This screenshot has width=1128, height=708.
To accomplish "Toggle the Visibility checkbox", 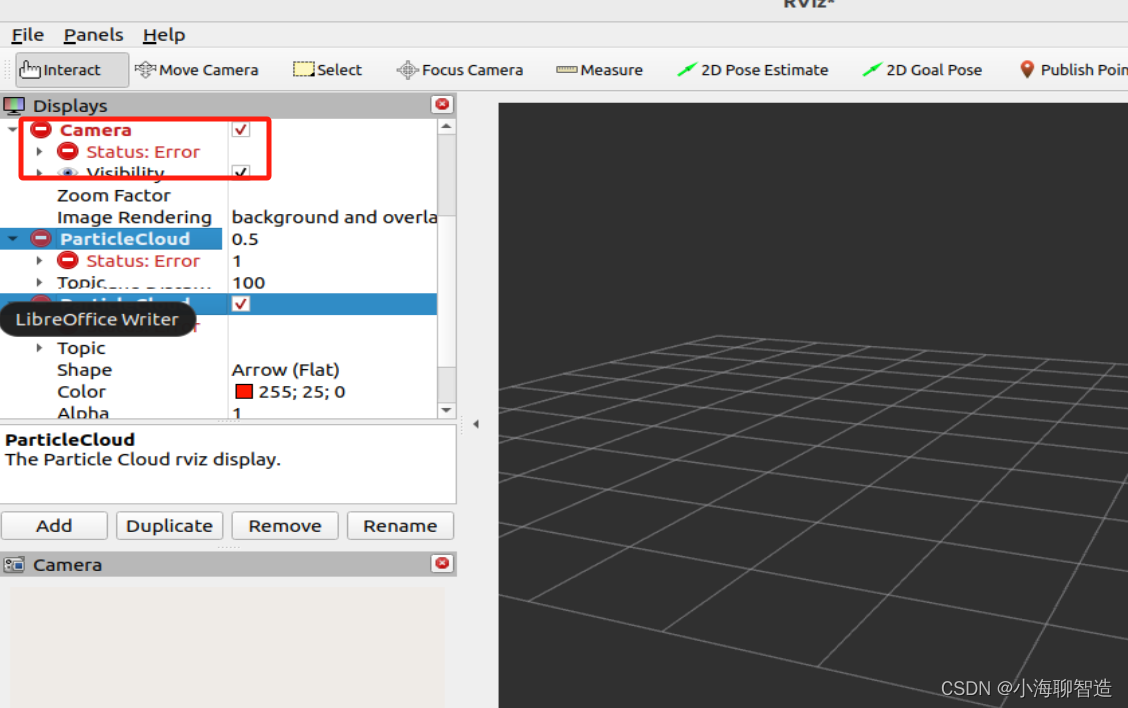I will 241,172.
